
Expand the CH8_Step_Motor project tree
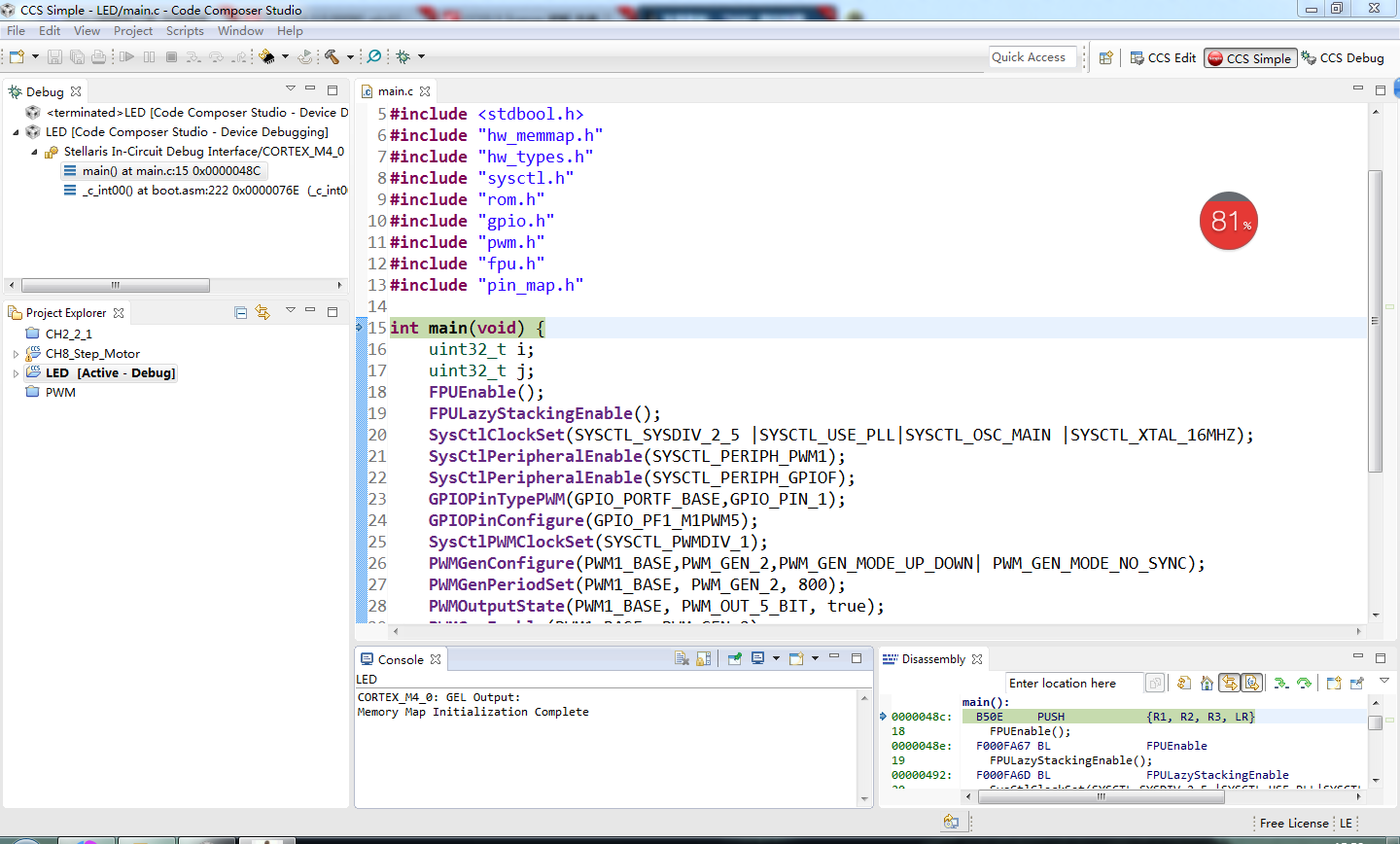click(x=16, y=354)
